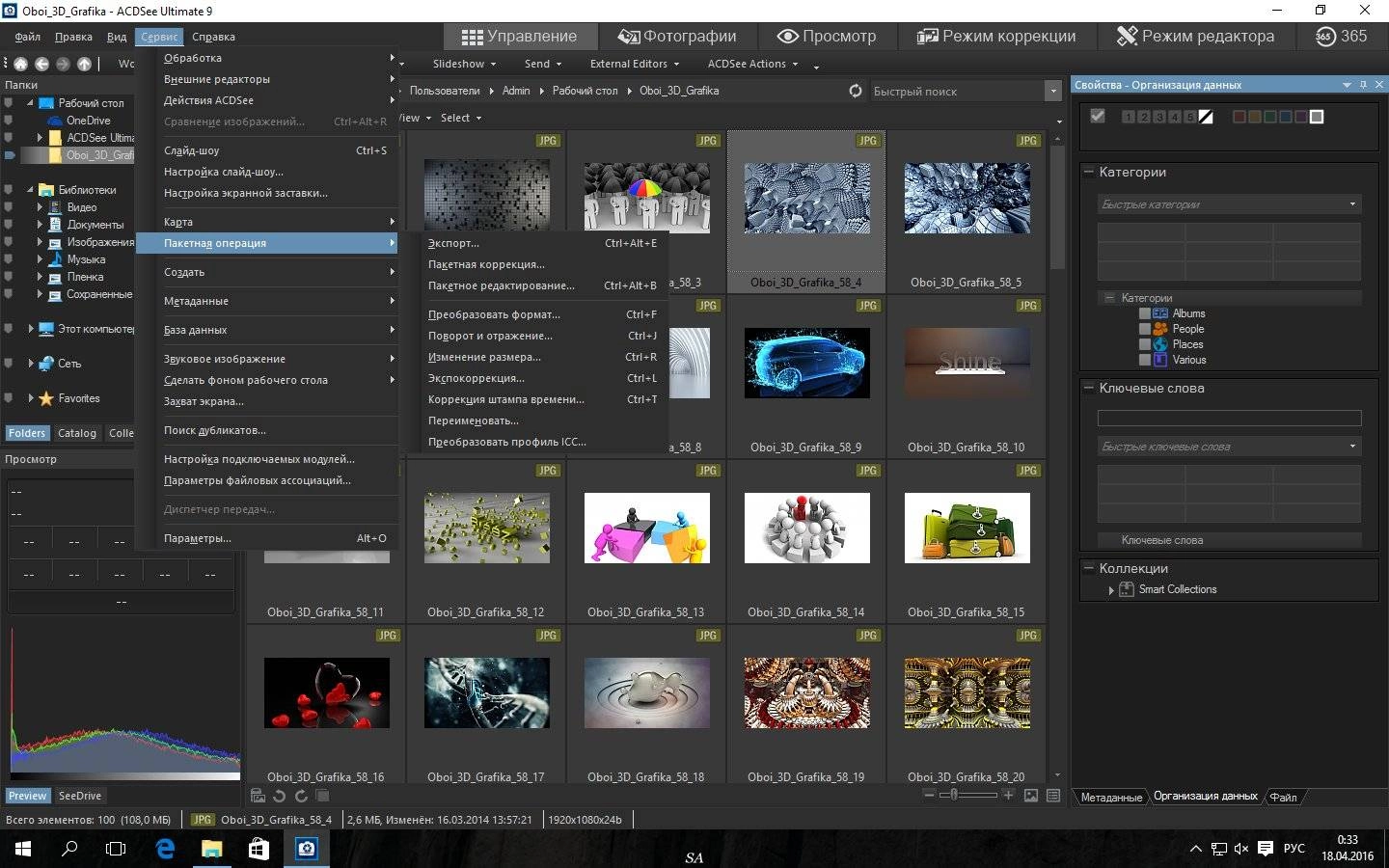The width and height of the screenshot is (1389, 868).
Task: Apply the red color label
Action: point(1239,117)
